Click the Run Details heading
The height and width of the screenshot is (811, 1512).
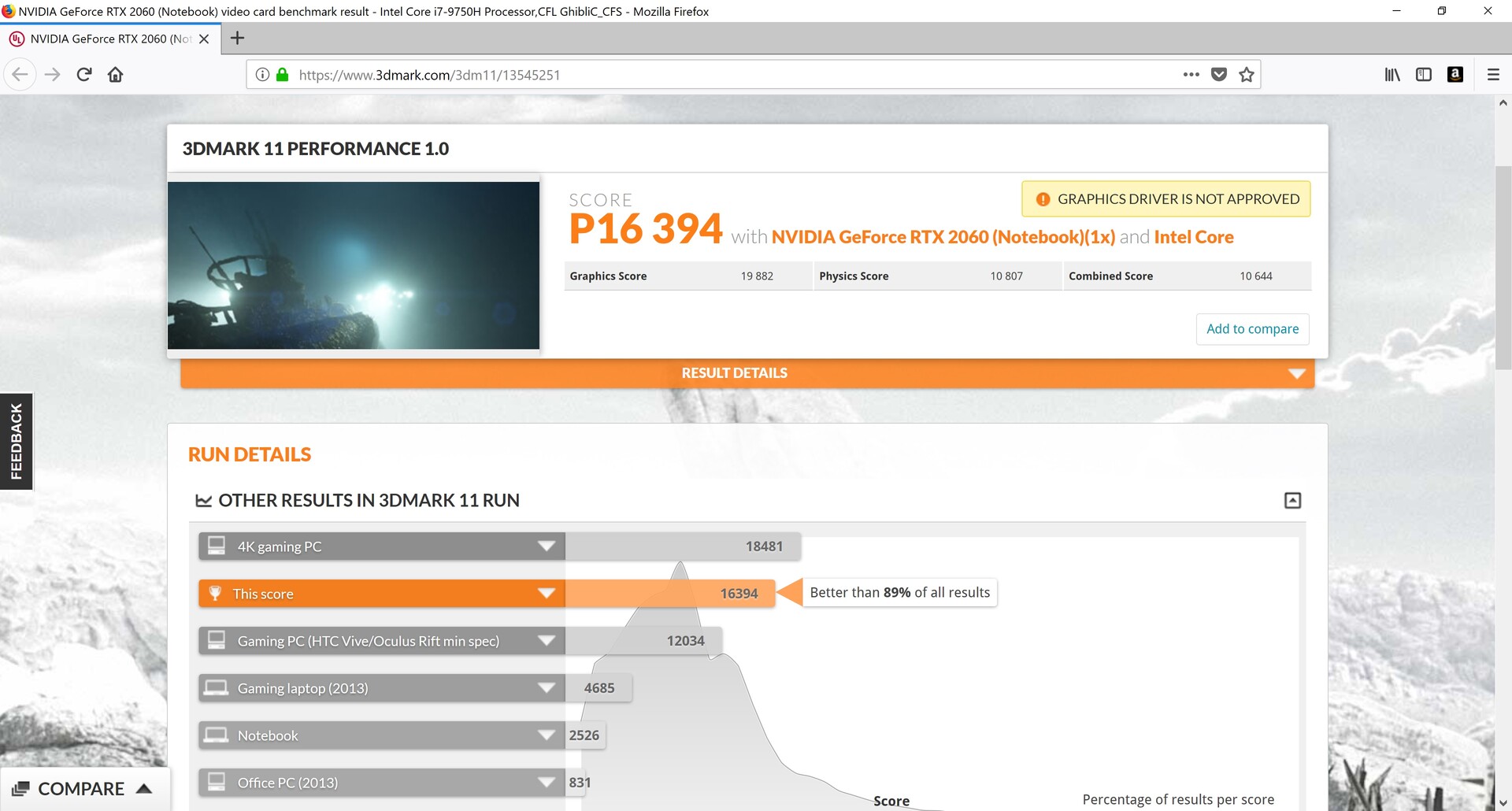(x=250, y=454)
